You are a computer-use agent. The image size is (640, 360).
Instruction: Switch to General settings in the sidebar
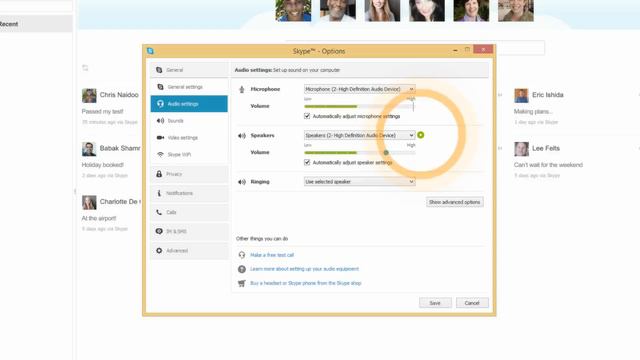tap(189, 87)
